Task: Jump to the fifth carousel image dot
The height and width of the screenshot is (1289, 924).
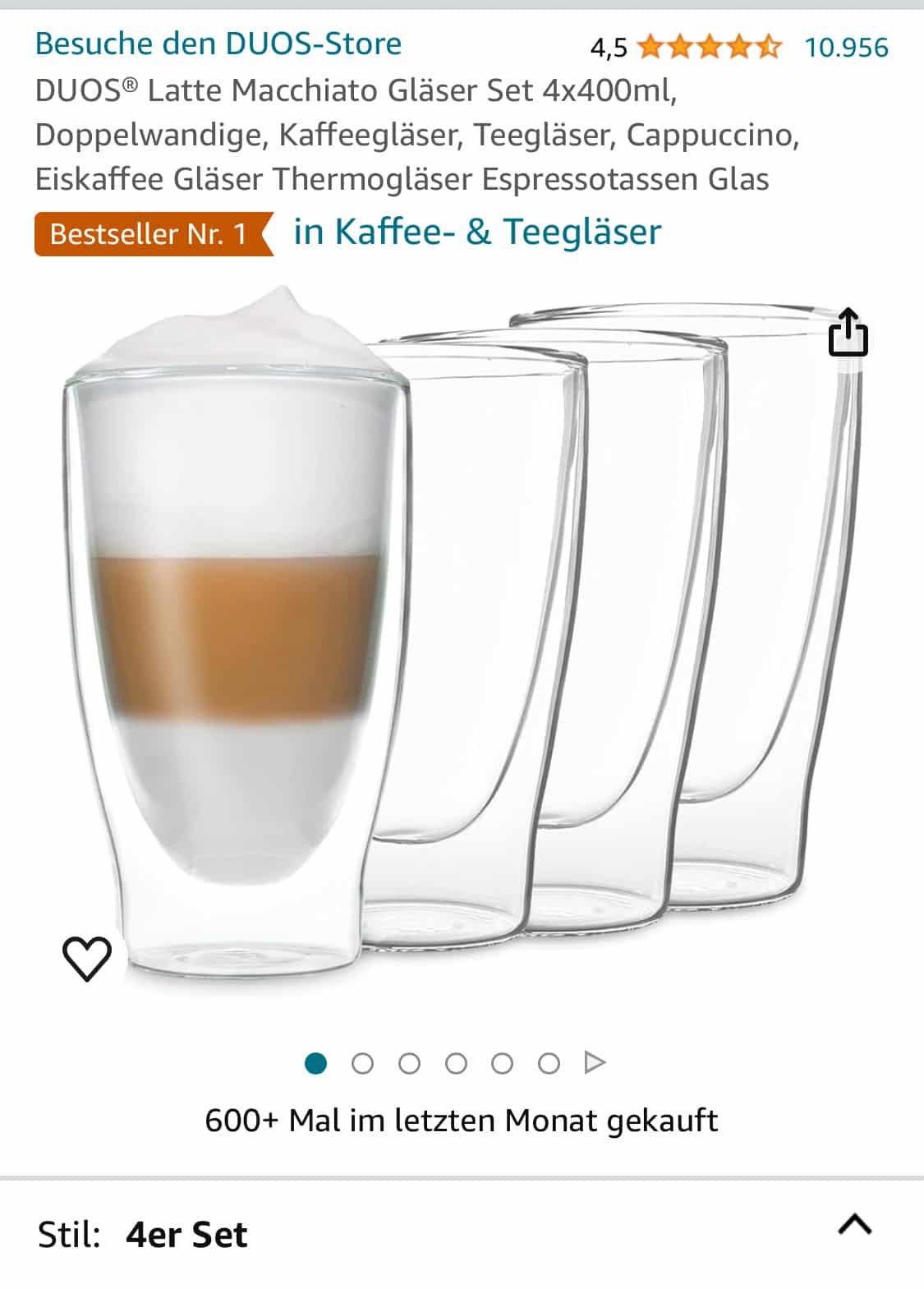Action: click(503, 1064)
